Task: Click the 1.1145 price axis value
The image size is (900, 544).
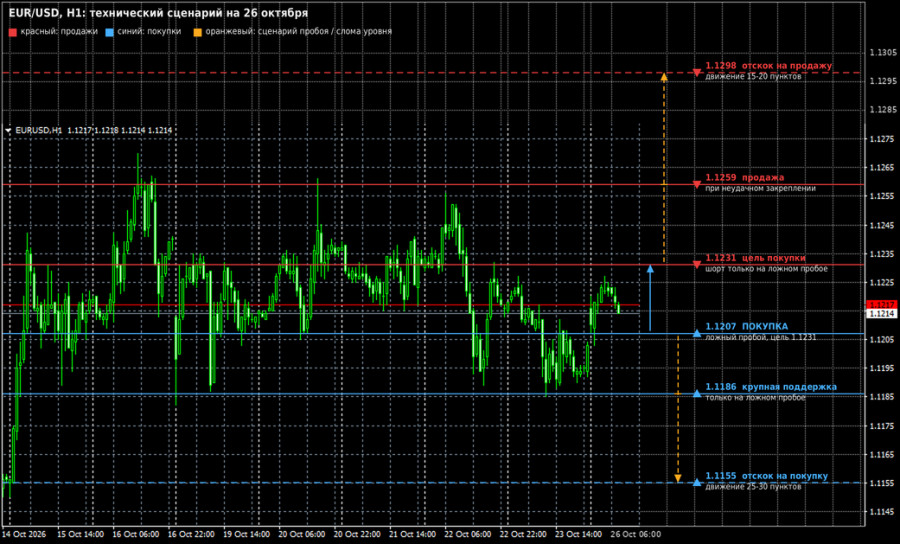Action: coord(883,512)
